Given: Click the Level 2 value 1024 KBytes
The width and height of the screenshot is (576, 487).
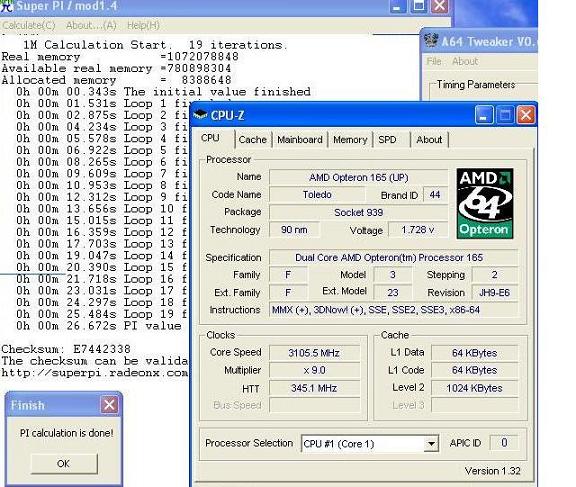Looking at the screenshot, I should tap(474, 388).
